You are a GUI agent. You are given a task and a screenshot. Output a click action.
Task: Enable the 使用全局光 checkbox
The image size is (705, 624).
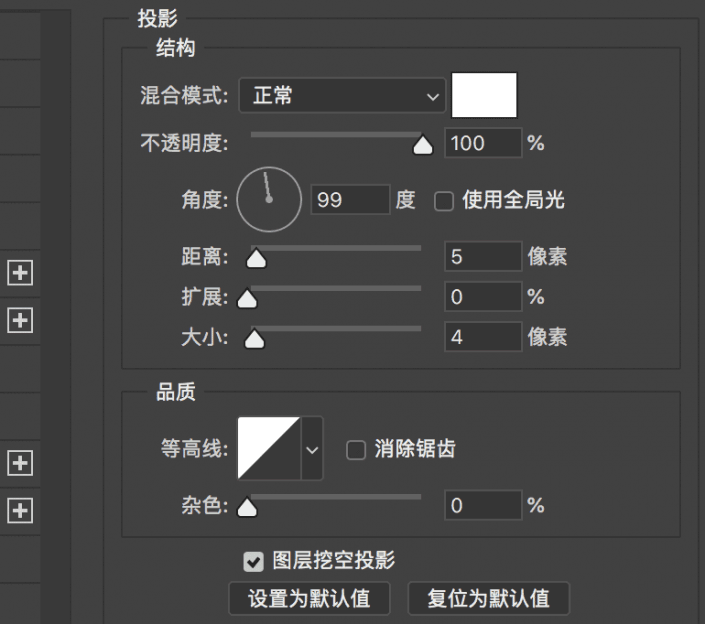(444, 201)
